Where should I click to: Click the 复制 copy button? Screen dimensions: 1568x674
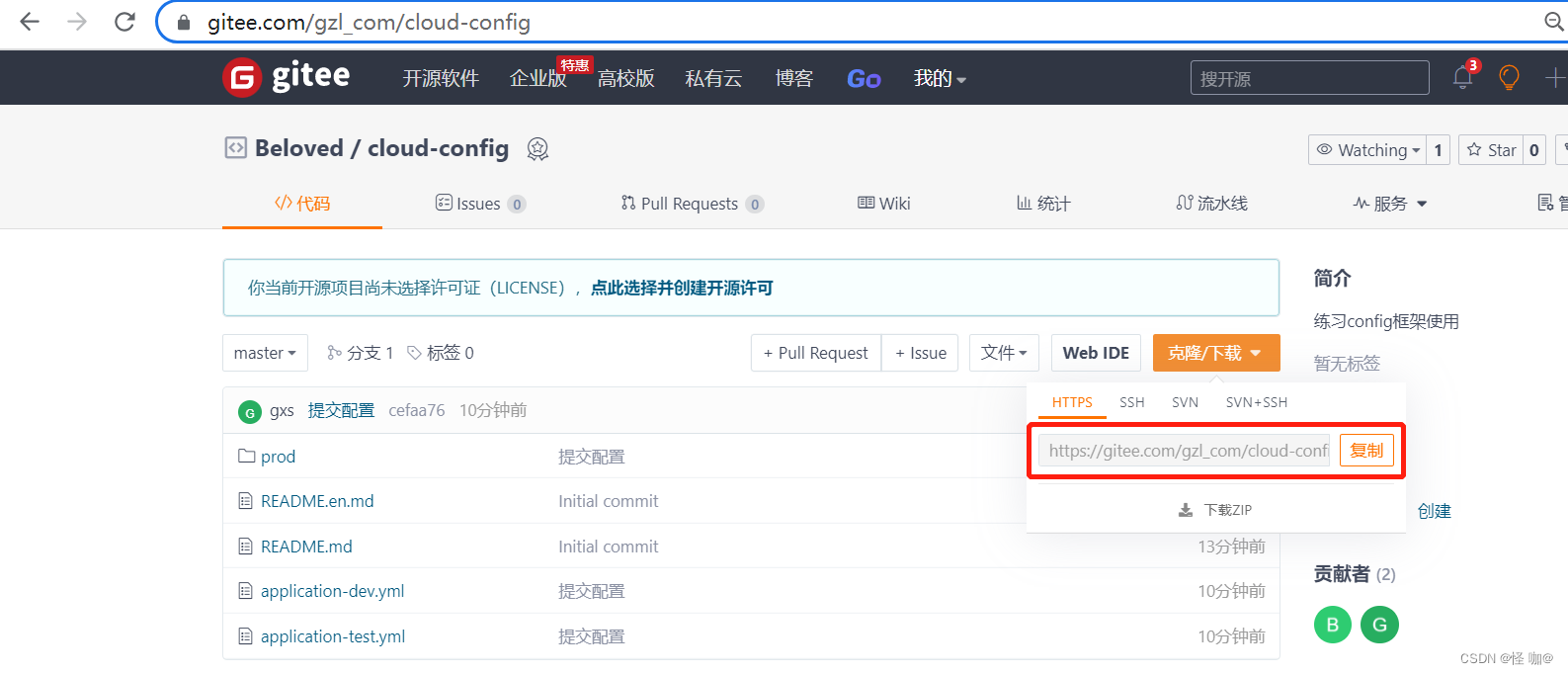1367,451
